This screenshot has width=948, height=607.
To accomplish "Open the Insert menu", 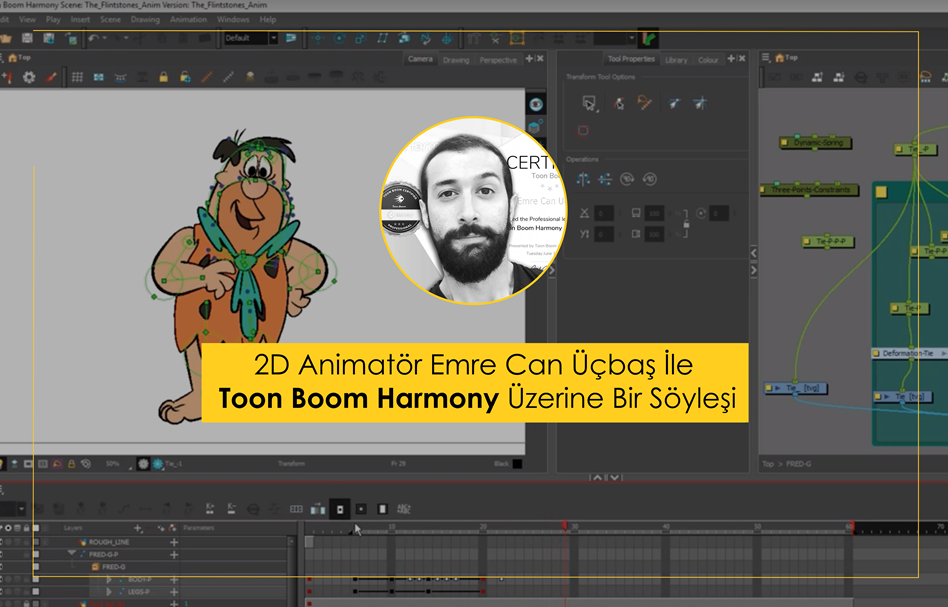I will 80,19.
